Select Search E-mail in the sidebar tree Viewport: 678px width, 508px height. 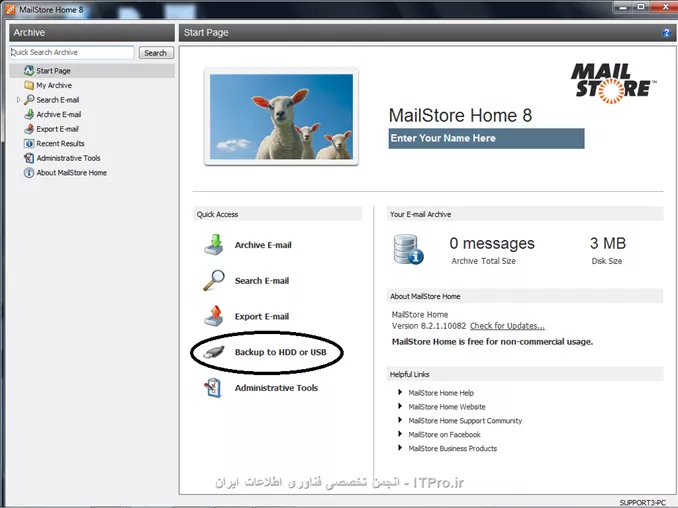coord(58,100)
